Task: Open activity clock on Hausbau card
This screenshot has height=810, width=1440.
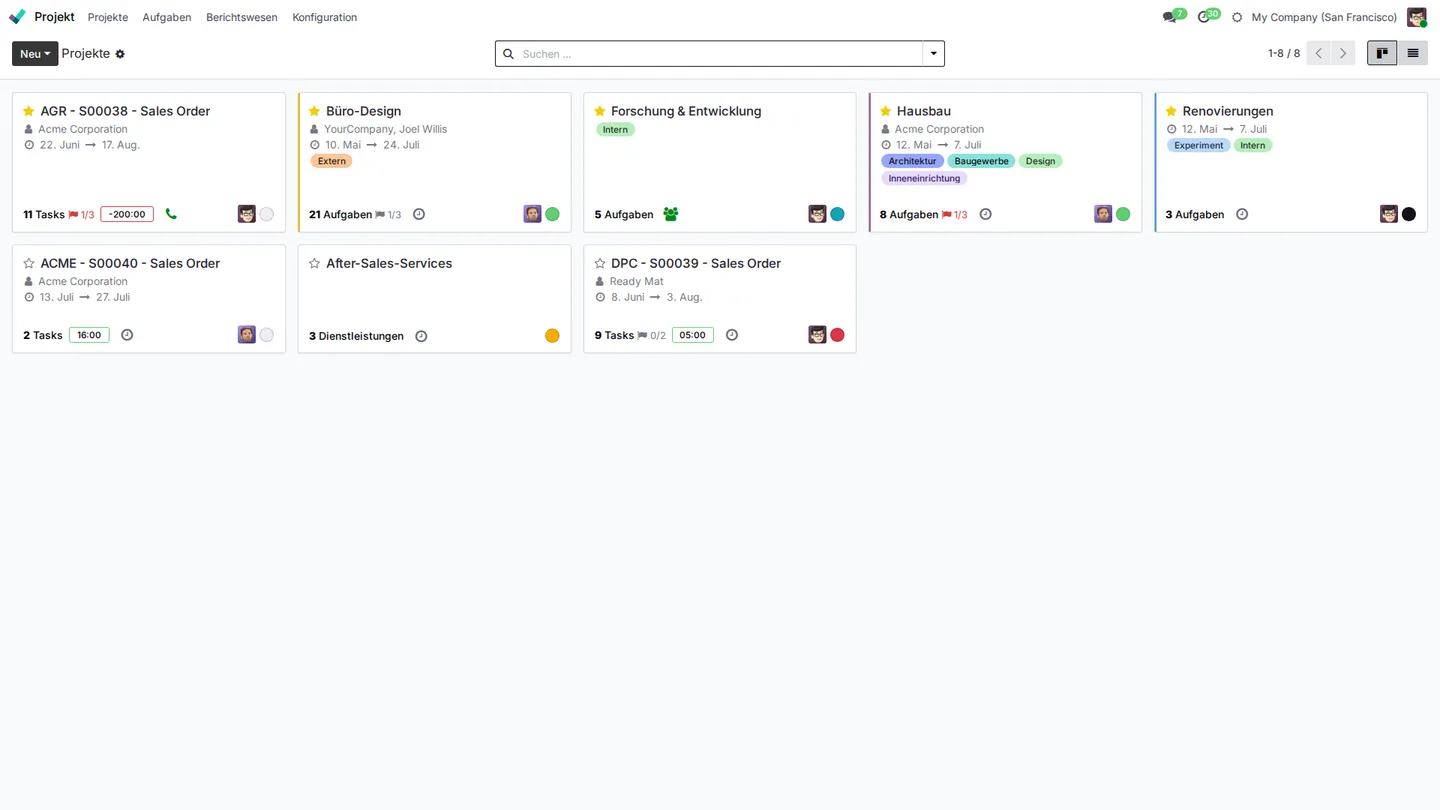Action: coord(985,214)
